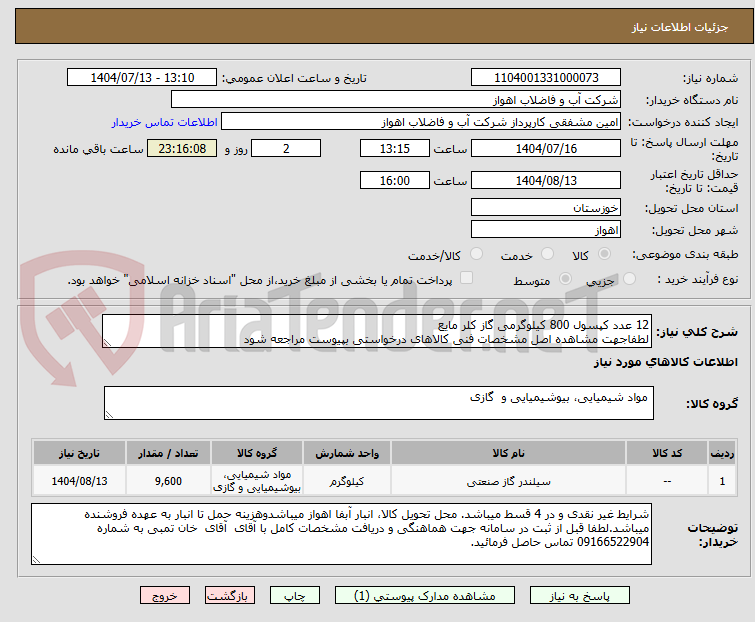Click the تعداد / مقدار column header
Viewport: 755px width, 622px height.
click(x=168, y=453)
